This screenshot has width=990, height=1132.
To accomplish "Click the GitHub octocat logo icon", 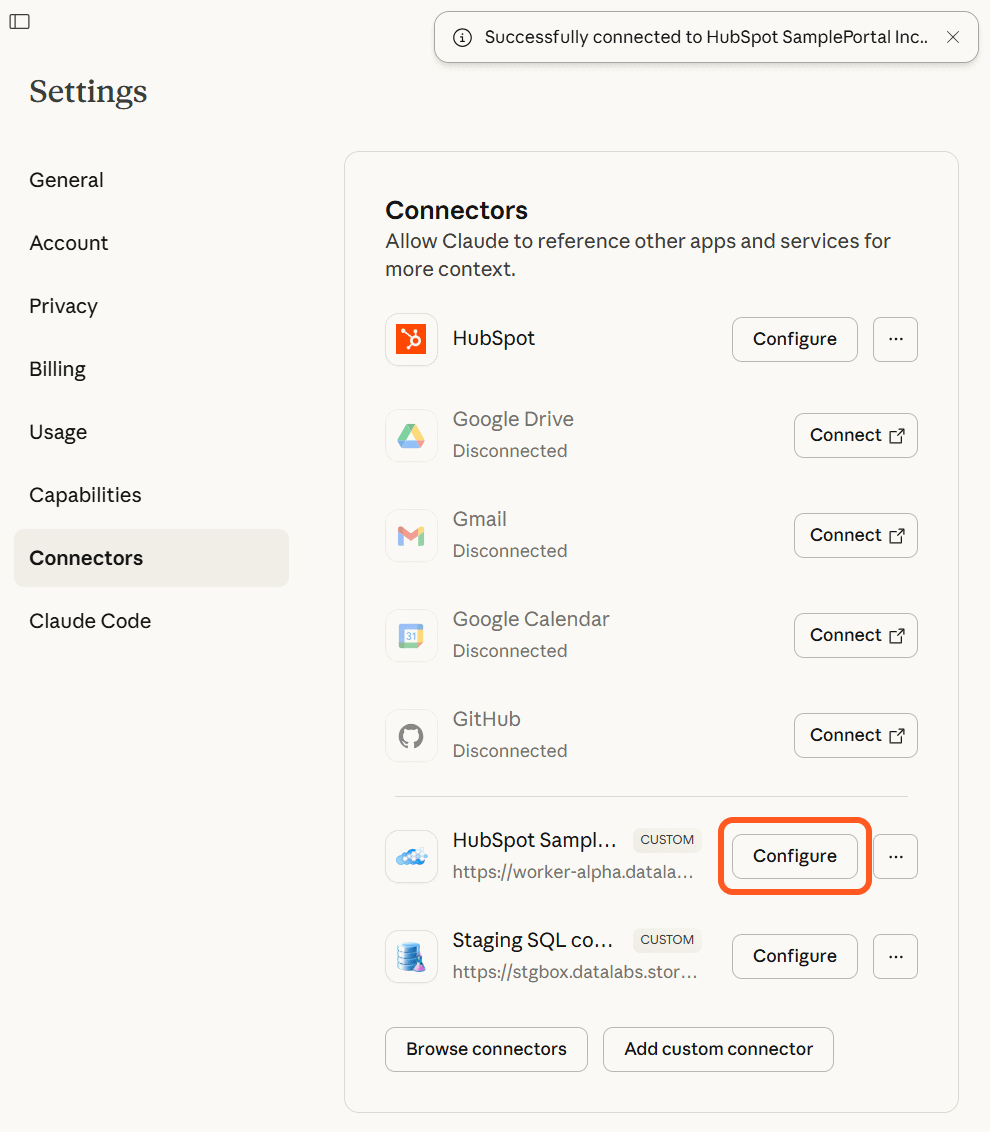I will tap(411, 736).
